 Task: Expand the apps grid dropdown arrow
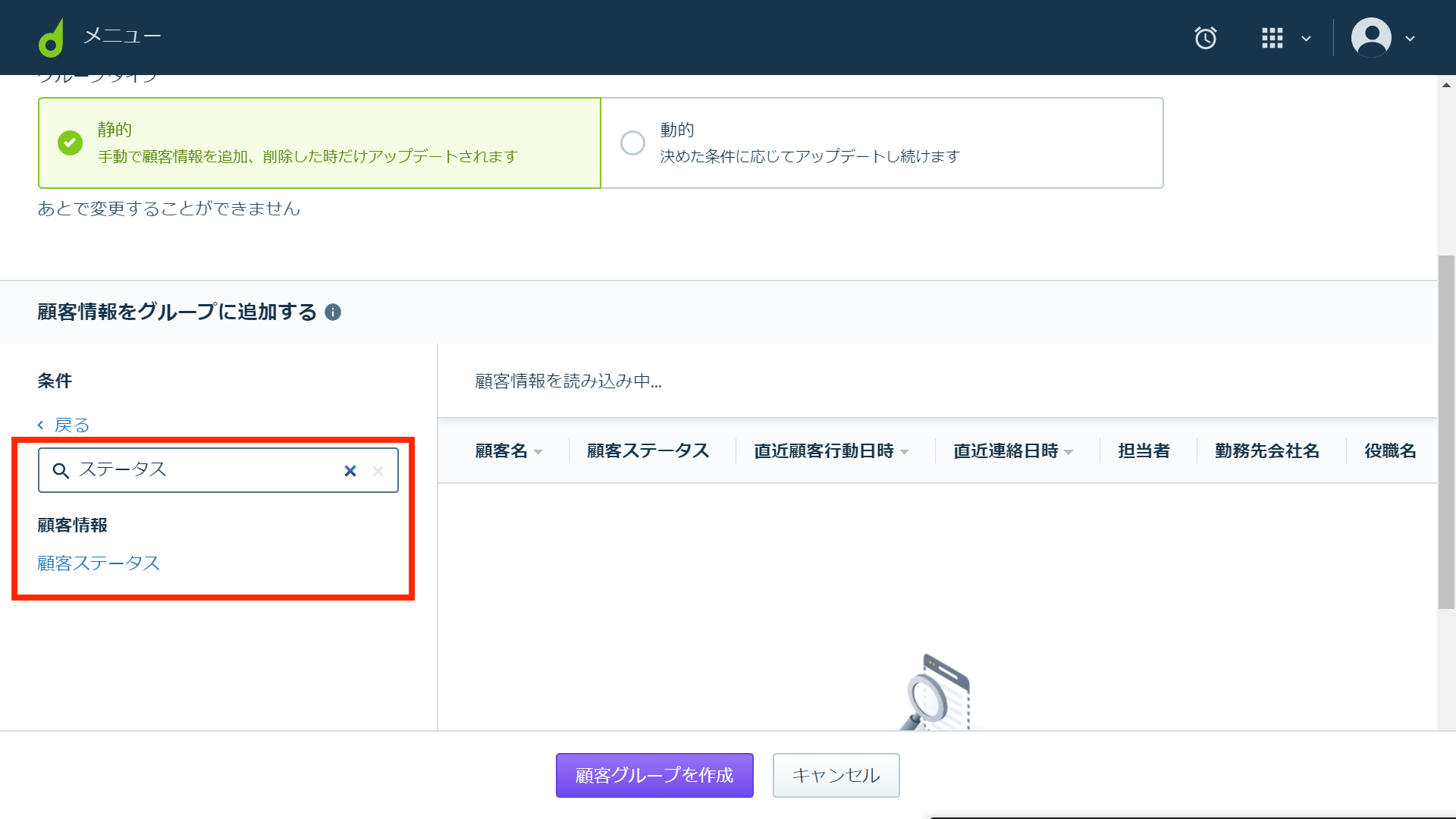(x=1306, y=39)
